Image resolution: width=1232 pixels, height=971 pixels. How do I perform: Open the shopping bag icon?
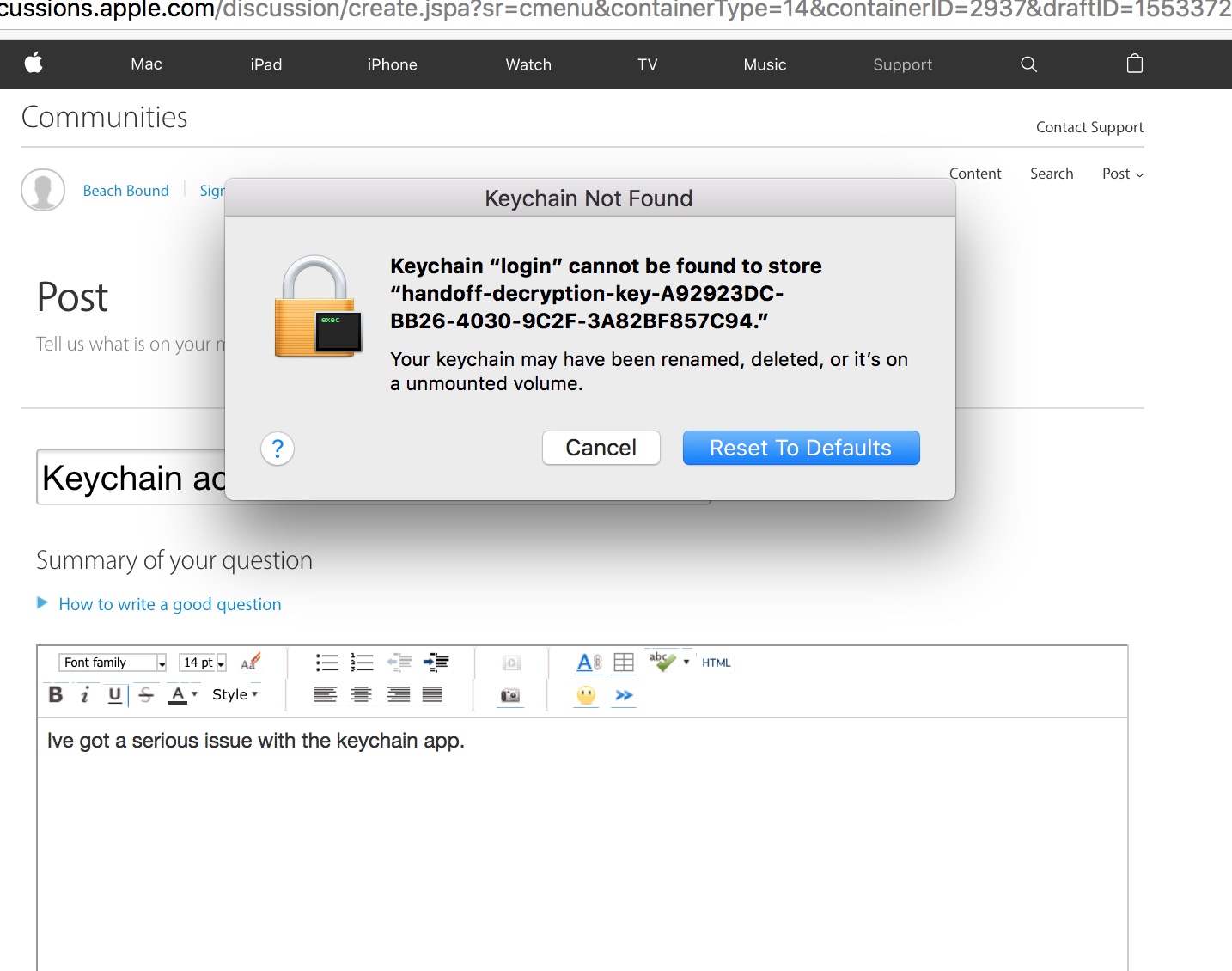point(1134,64)
